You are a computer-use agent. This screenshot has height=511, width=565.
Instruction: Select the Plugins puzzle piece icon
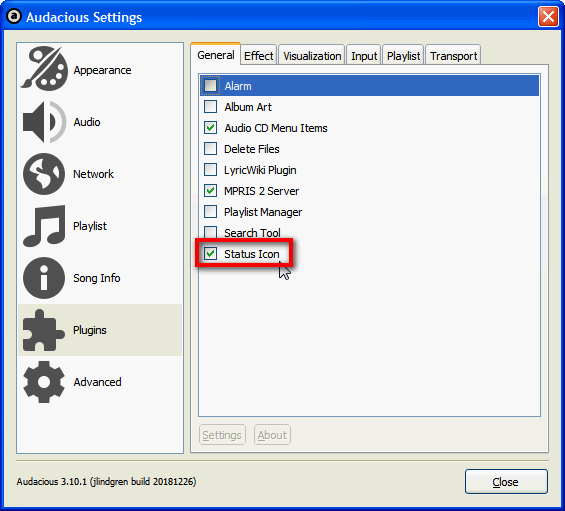click(44, 330)
